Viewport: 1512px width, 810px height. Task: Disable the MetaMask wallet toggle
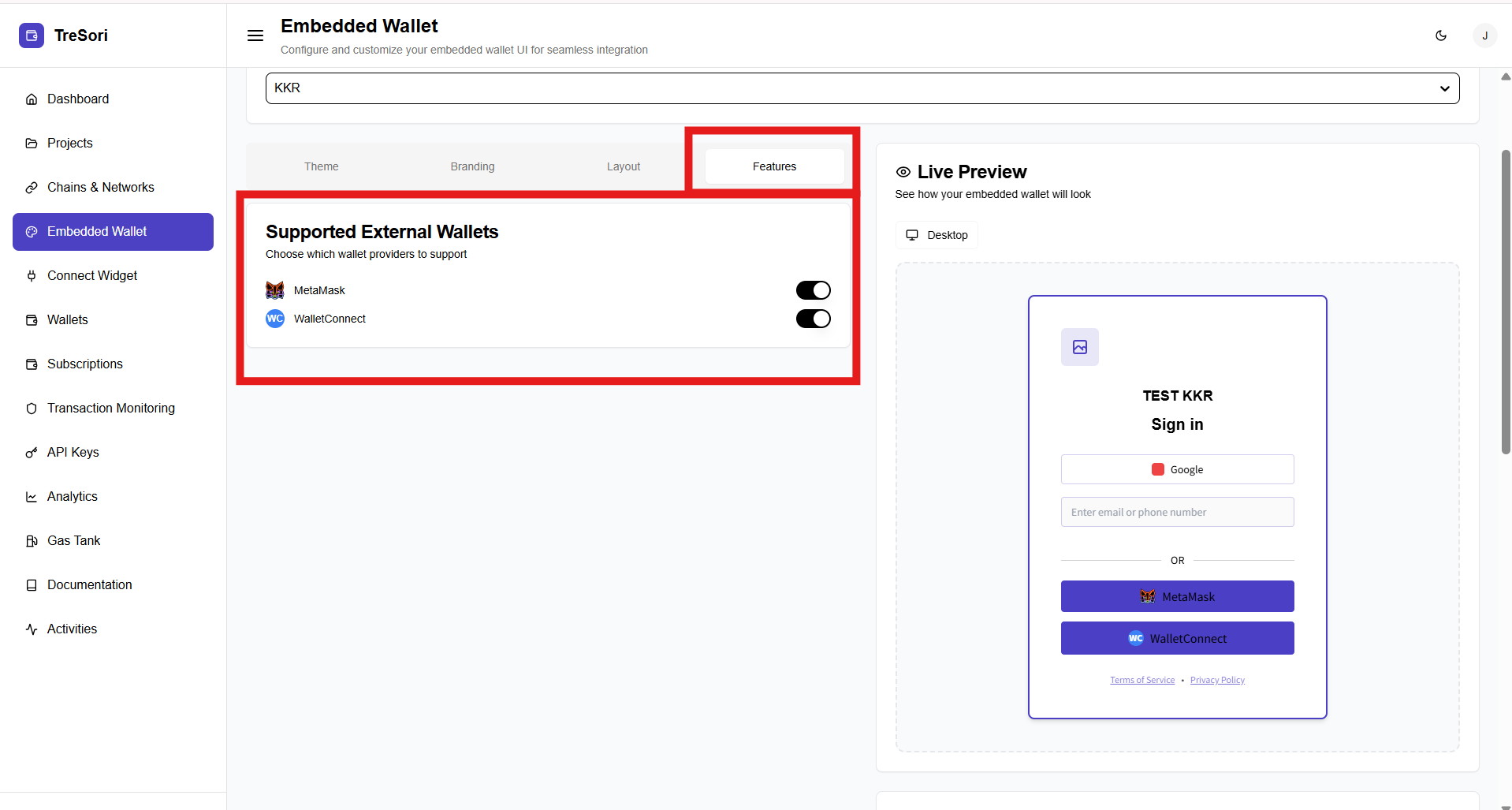pyautogui.click(x=813, y=290)
